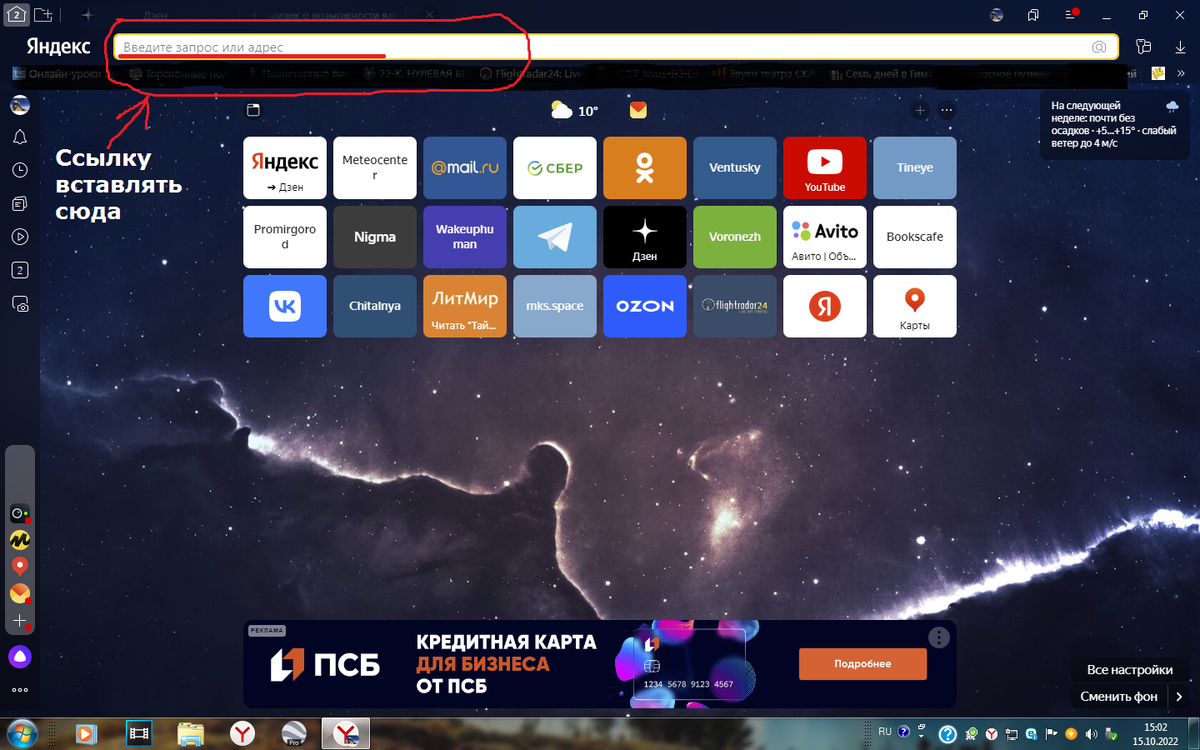The image size is (1200, 750).
Task: Click RU language indicator in tray
Action: 884,732
